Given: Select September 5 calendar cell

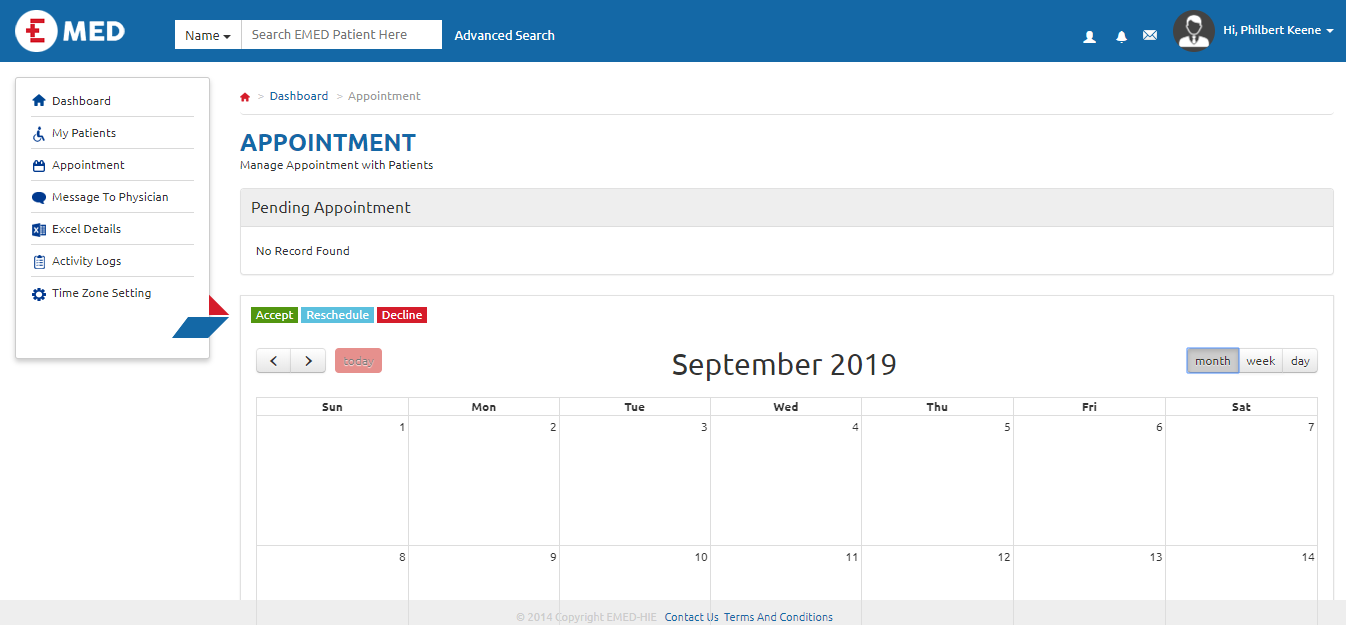Looking at the screenshot, I should pyautogui.click(x=937, y=480).
